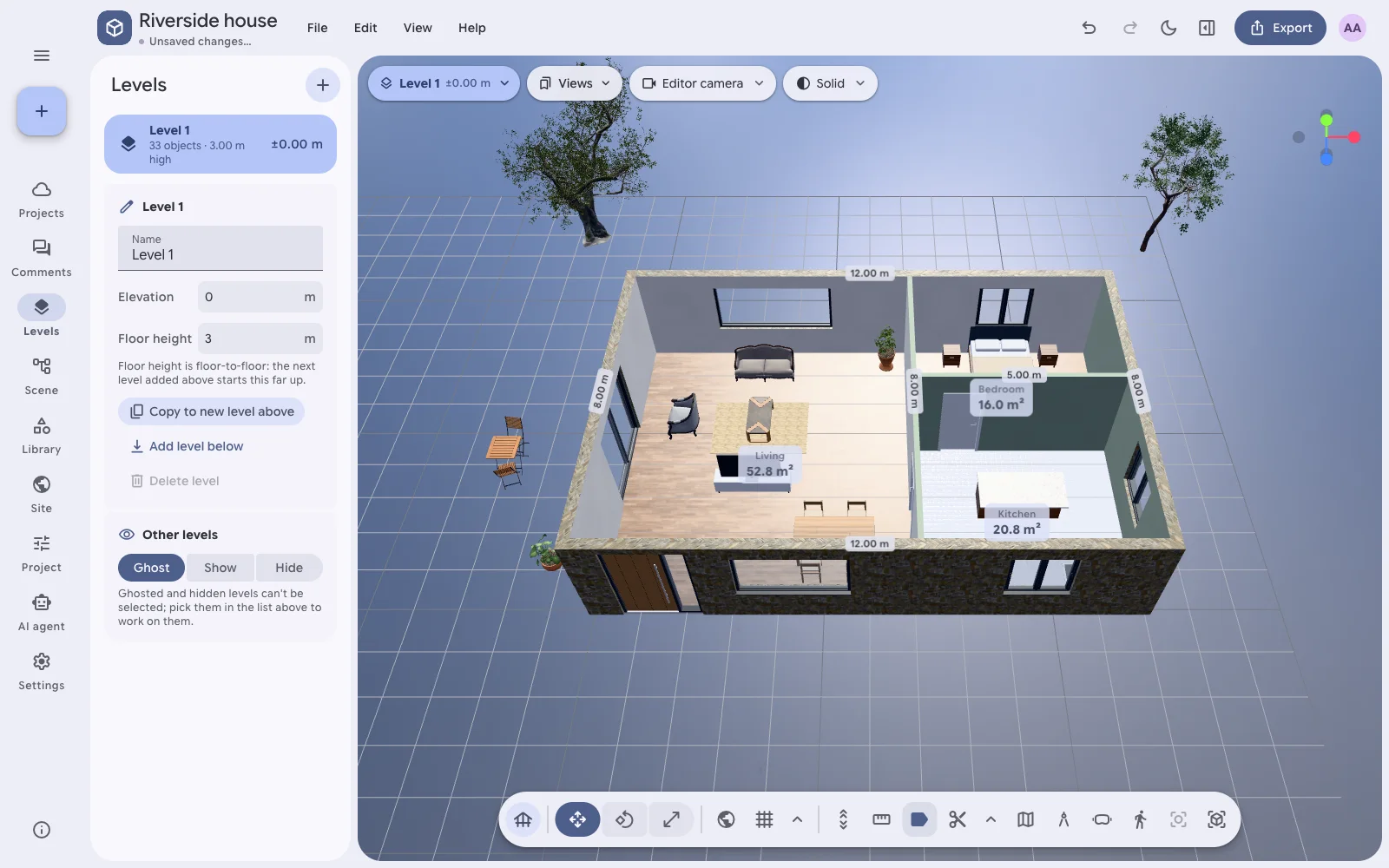
Task: Open the Views dropdown
Action: pyautogui.click(x=575, y=83)
